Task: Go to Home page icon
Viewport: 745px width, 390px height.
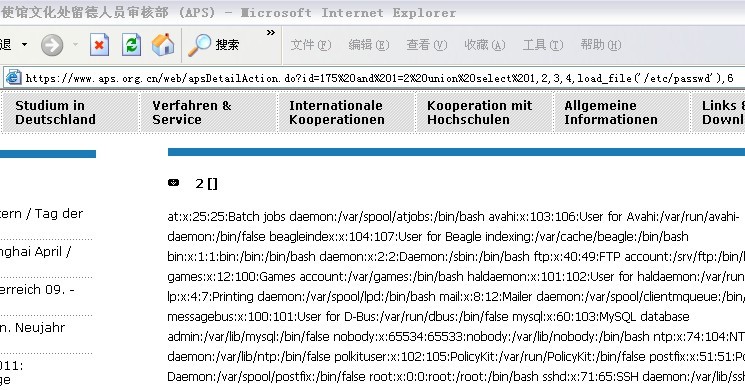Action: (163, 45)
